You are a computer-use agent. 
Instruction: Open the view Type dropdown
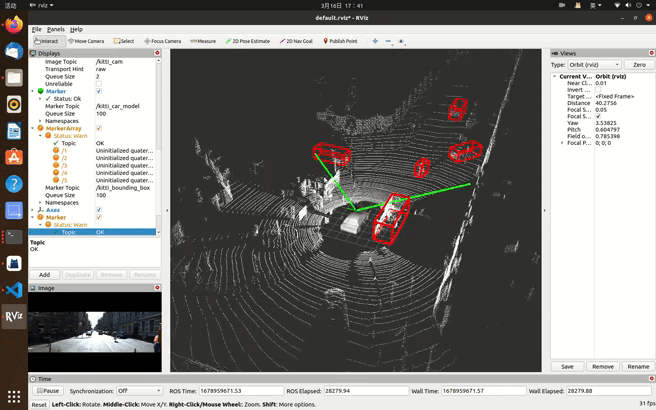[x=594, y=65]
